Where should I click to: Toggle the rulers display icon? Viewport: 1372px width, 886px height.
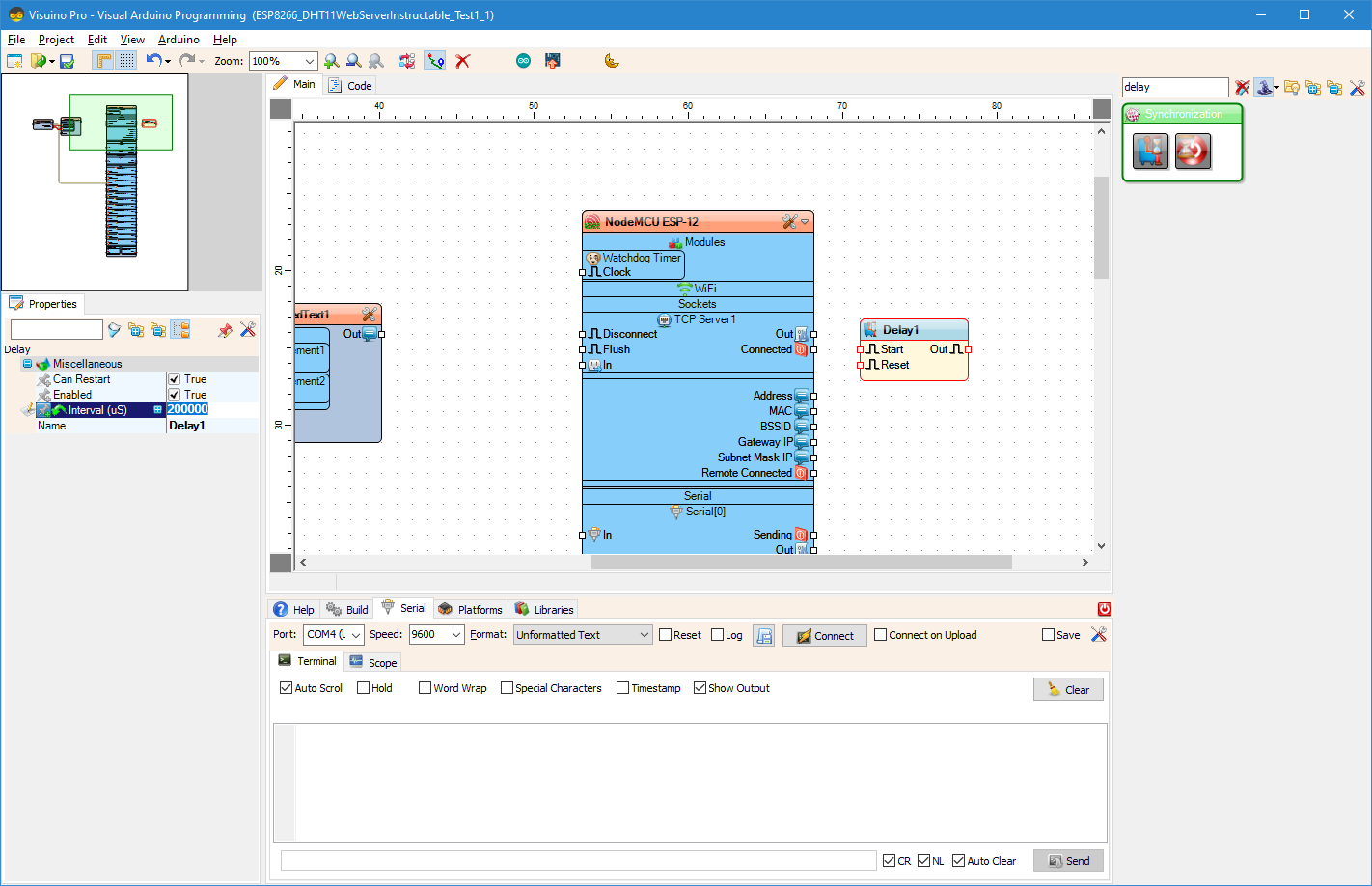[103, 61]
